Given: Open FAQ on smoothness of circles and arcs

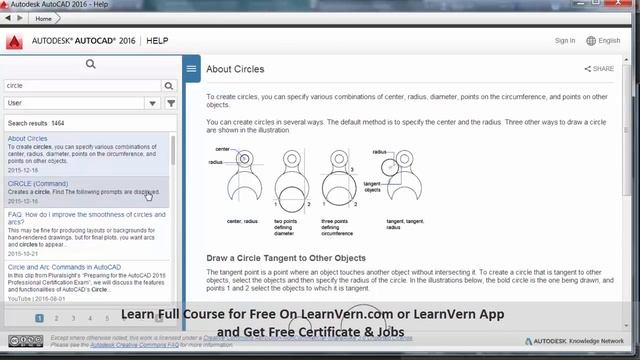Looking at the screenshot, I should 87,218.
